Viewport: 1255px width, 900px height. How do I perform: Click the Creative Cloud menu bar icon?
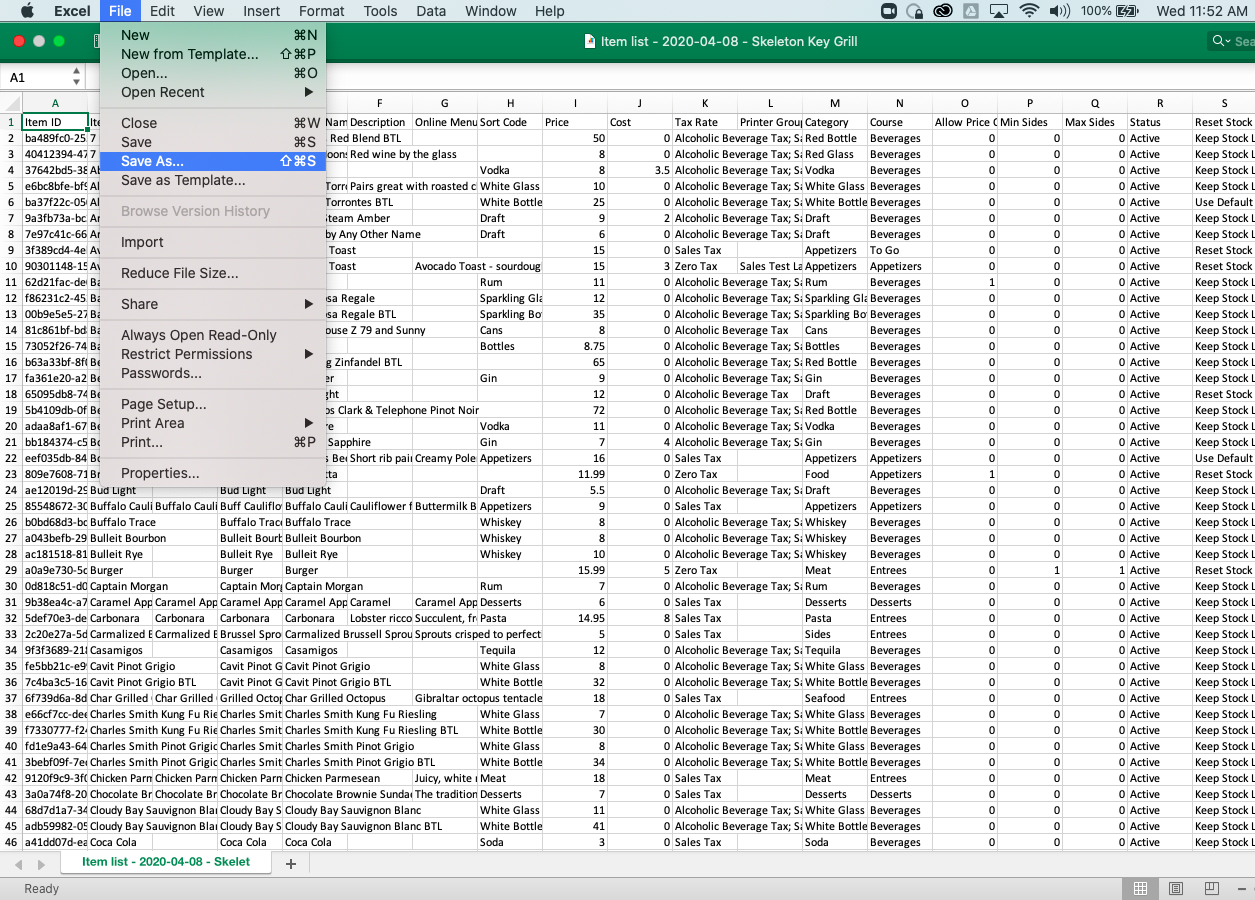942,11
